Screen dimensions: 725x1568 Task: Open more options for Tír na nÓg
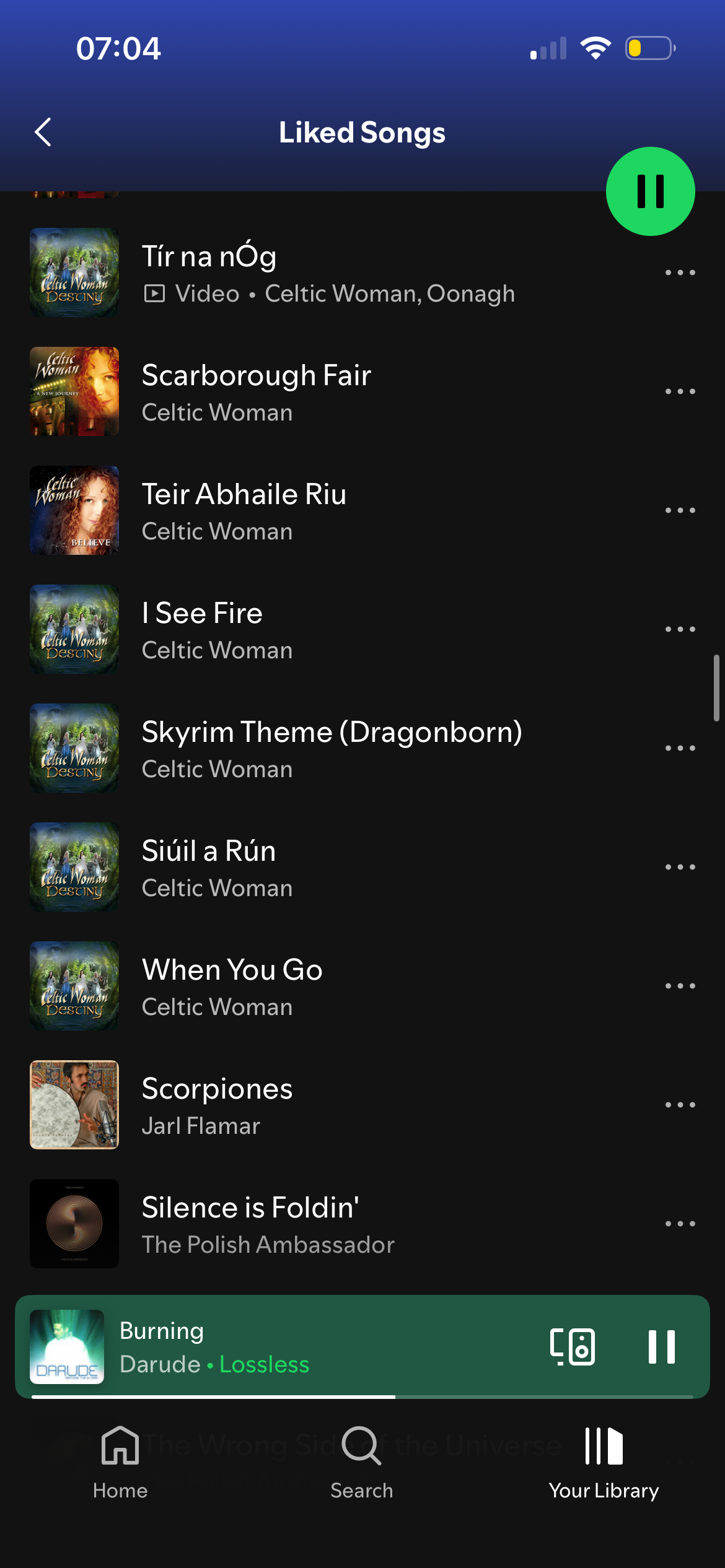click(x=680, y=272)
